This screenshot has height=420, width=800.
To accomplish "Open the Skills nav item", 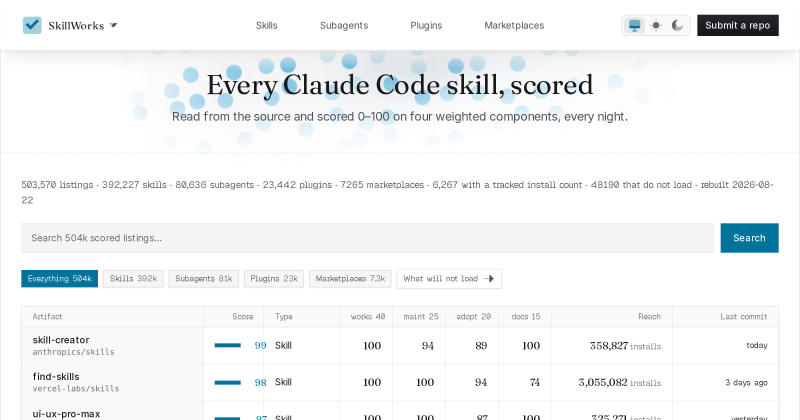I will click(266, 26).
